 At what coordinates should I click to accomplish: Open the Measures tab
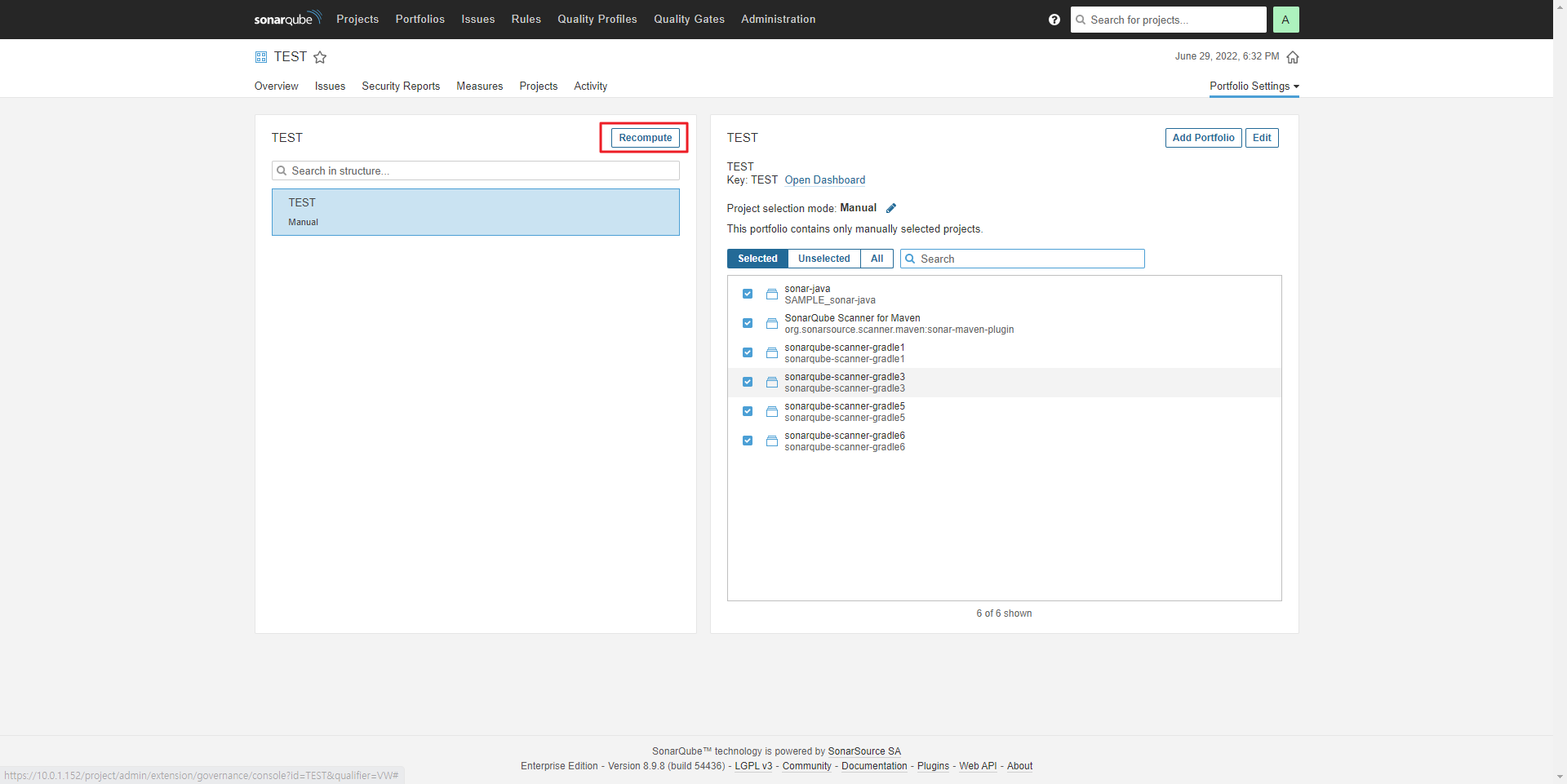pyautogui.click(x=480, y=86)
